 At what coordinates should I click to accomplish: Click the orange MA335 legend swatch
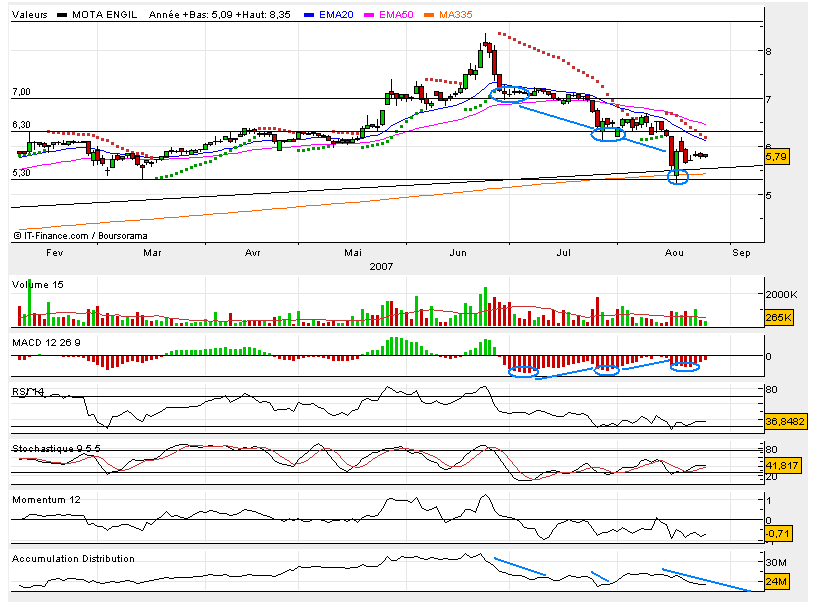[x=429, y=15]
